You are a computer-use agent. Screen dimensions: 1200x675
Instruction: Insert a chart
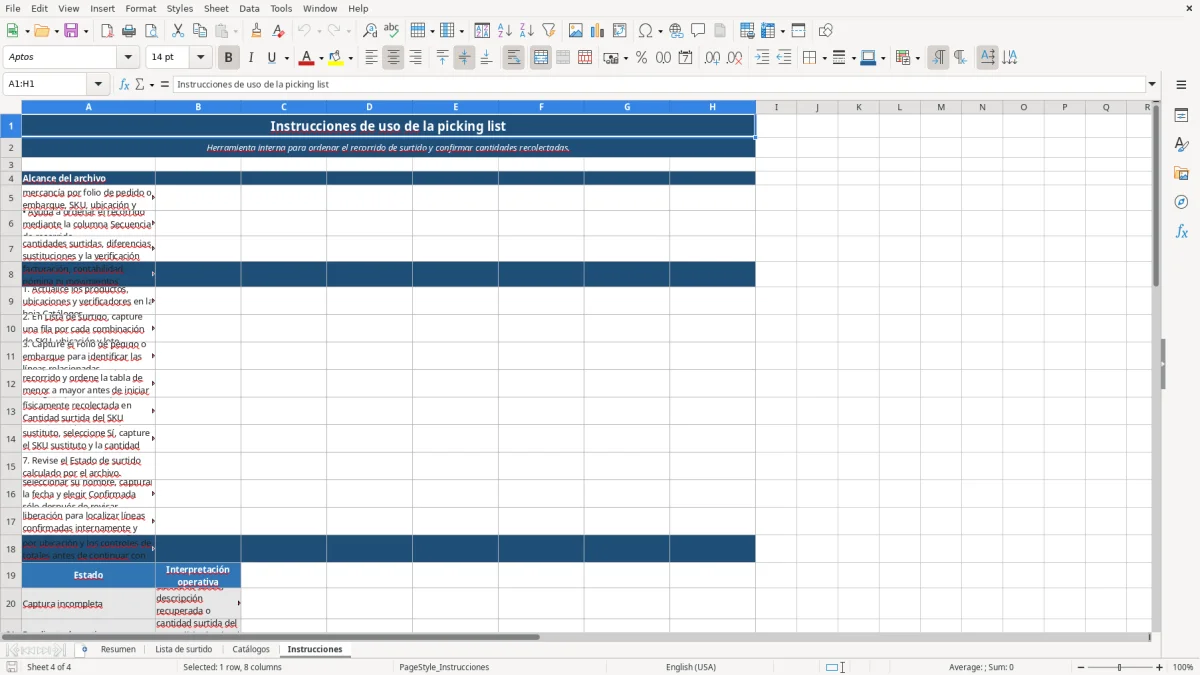598,31
